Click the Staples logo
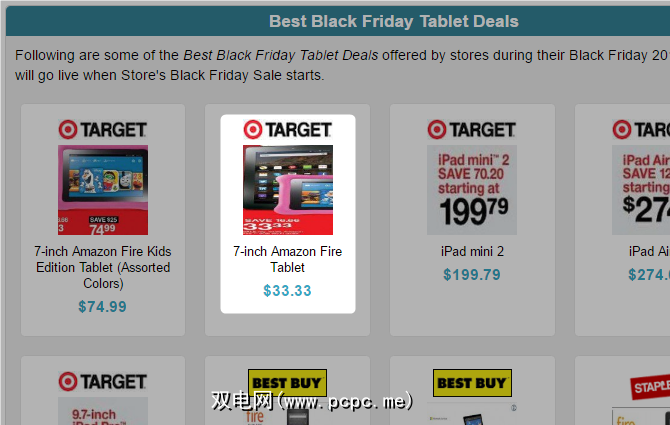Viewport: 670px width, 425px height. 648,388
